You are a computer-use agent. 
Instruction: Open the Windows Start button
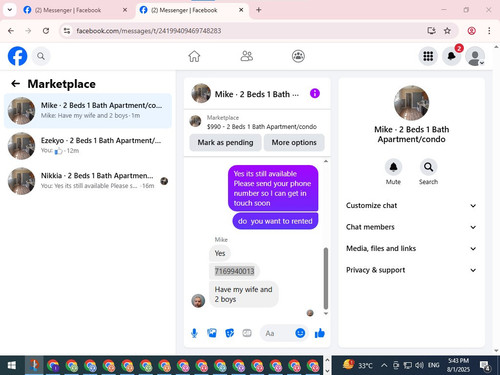(x=12, y=365)
